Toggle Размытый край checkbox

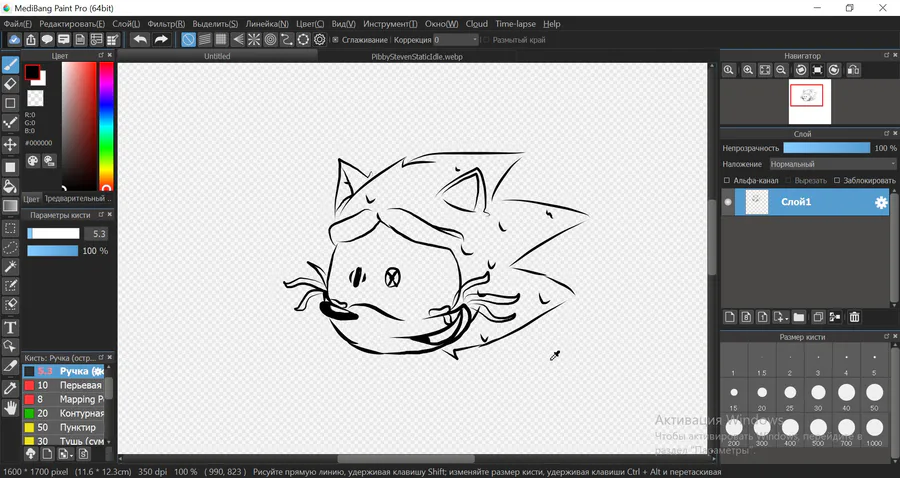486,40
